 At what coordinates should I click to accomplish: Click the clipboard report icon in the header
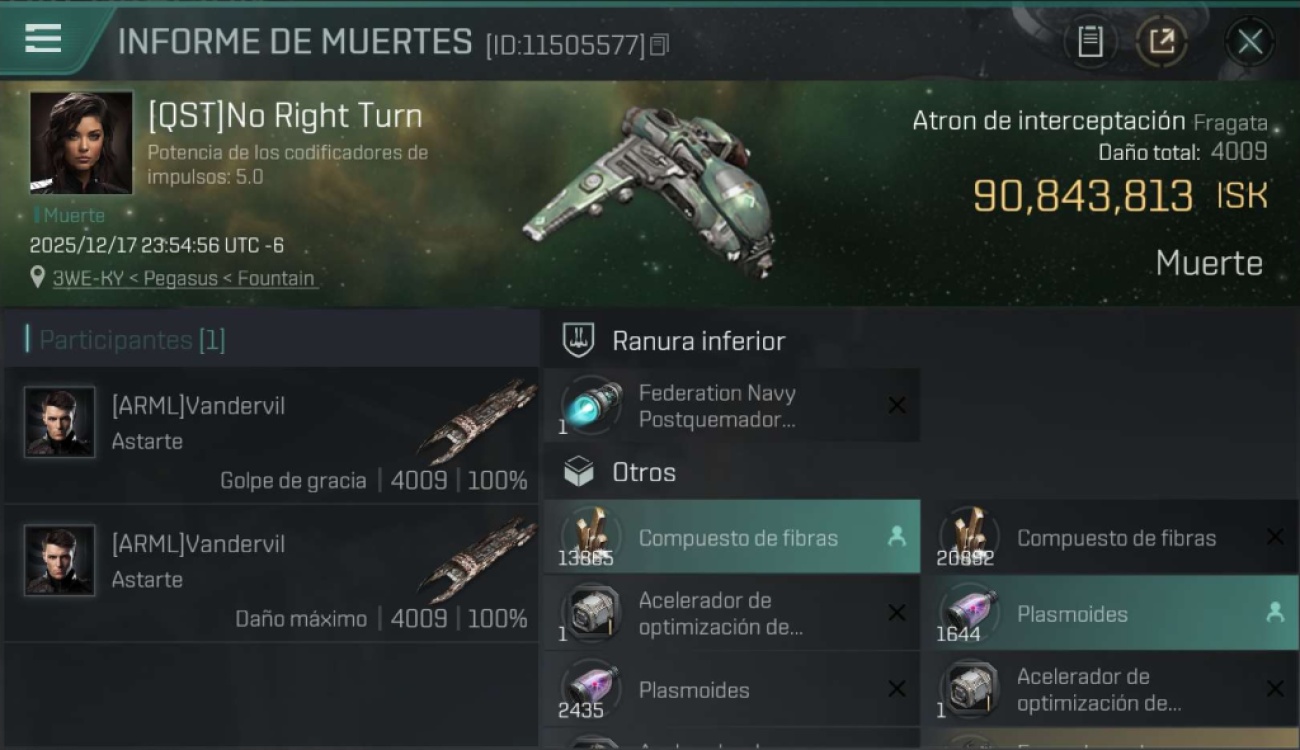[1090, 42]
